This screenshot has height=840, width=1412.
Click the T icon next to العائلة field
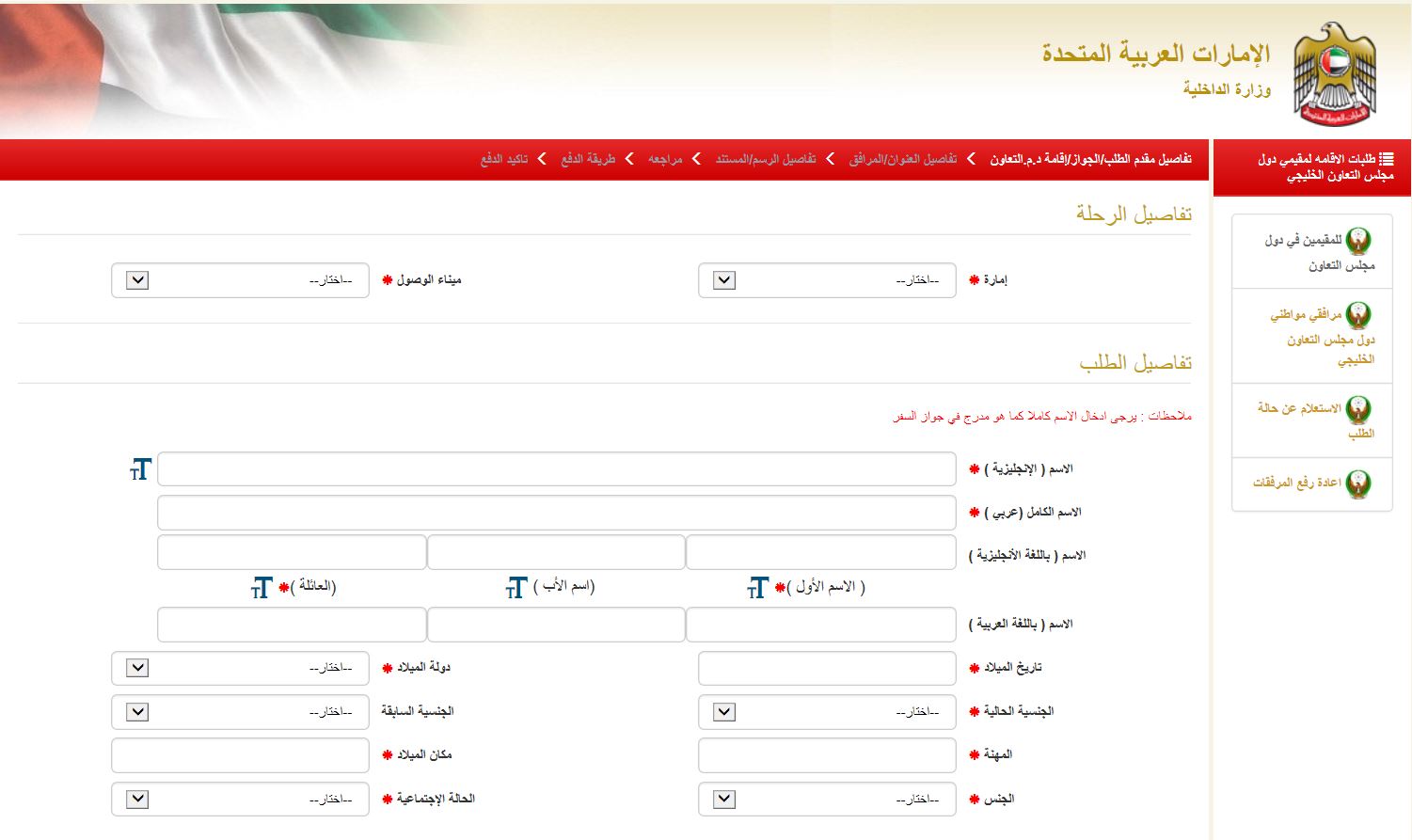[x=262, y=588]
